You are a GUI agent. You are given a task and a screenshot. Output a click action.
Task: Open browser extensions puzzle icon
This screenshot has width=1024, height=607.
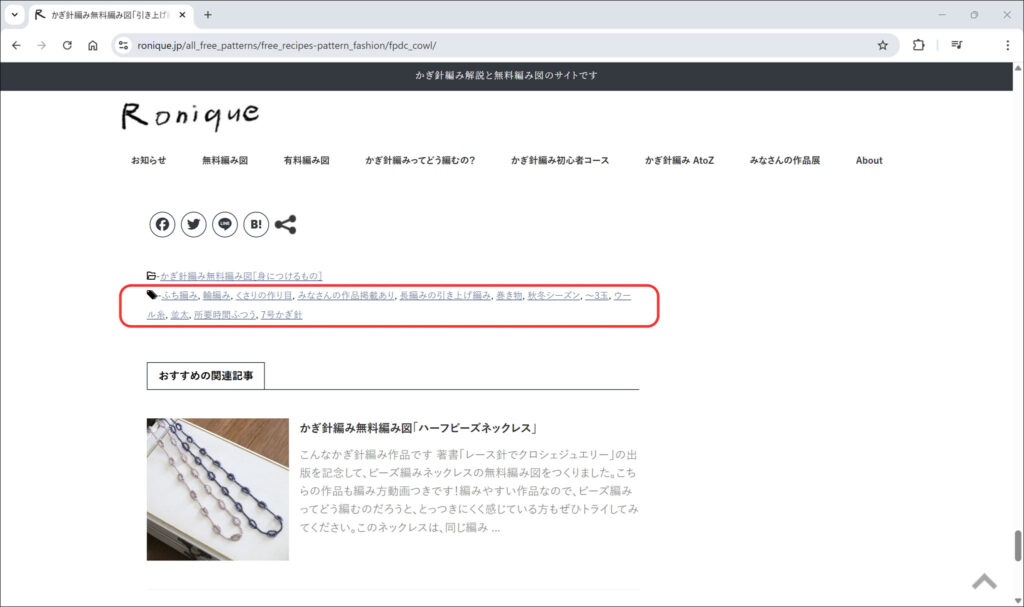coord(918,45)
